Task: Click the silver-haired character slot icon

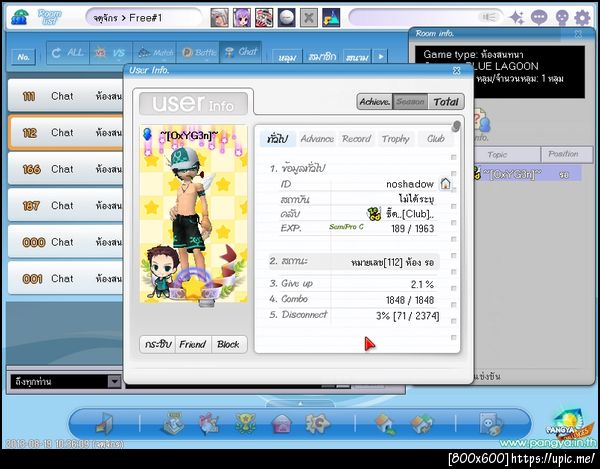Action: (220, 18)
